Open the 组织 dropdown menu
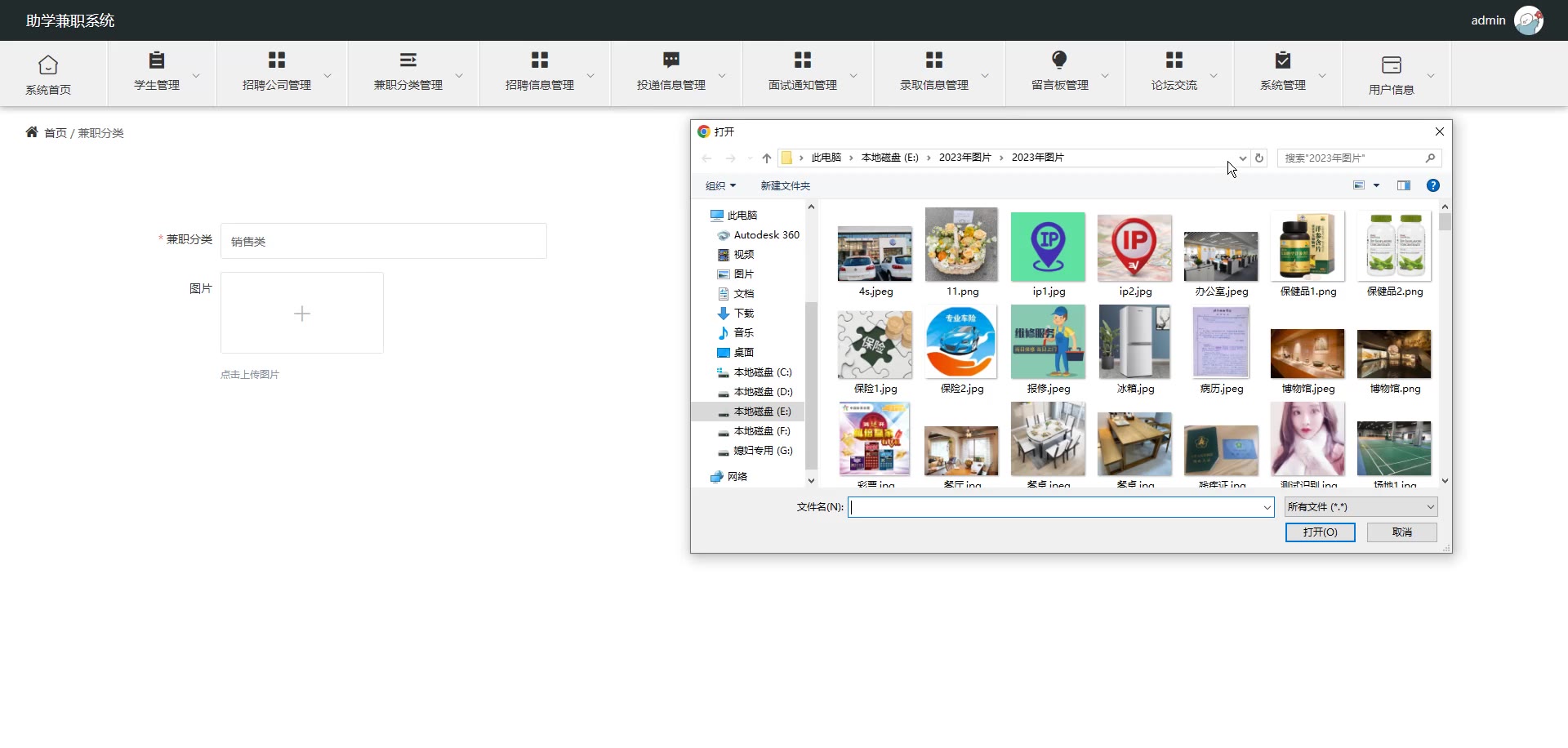The width and height of the screenshot is (1568, 748). click(720, 186)
